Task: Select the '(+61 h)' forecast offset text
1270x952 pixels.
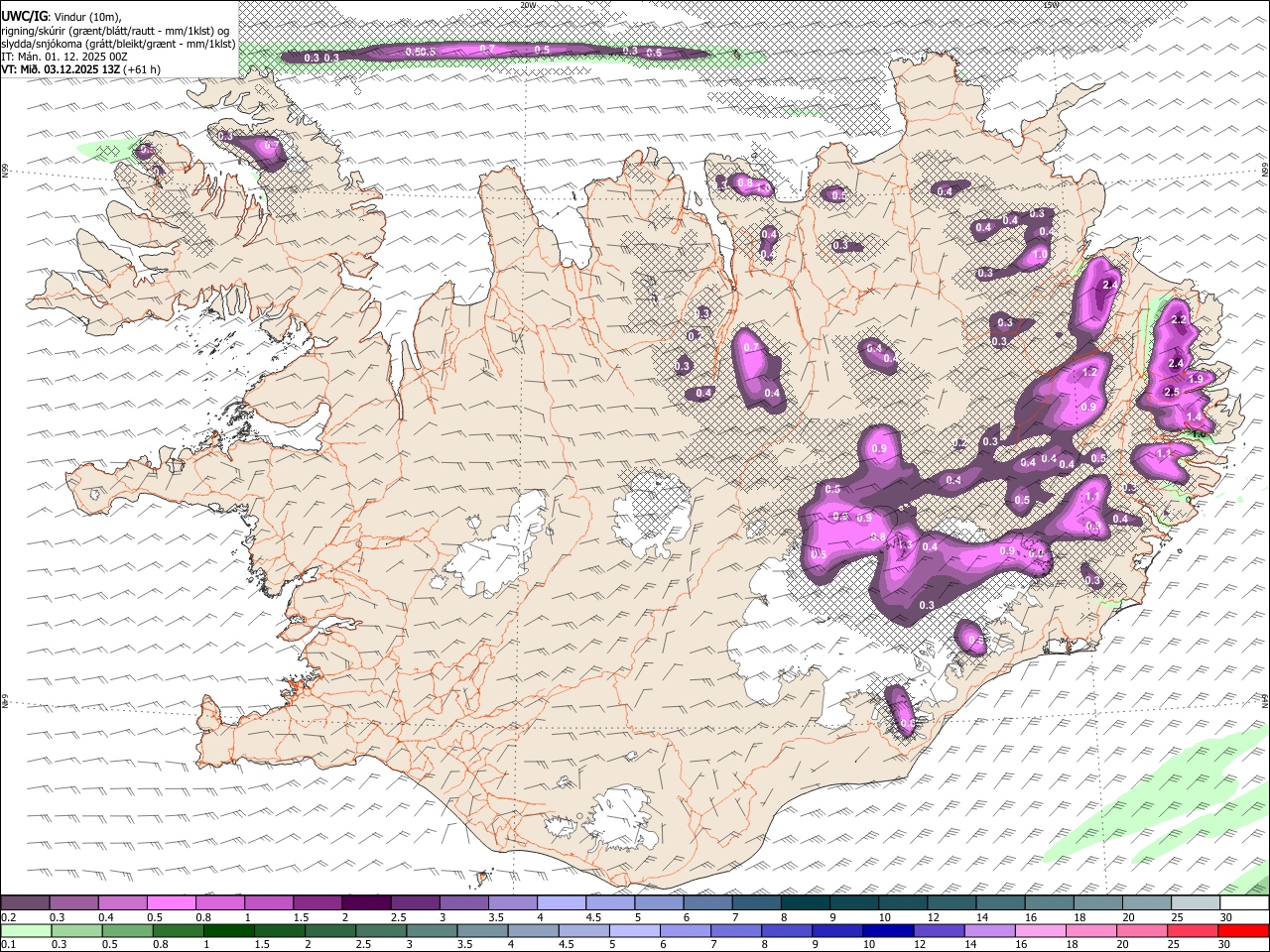Action: (143, 69)
